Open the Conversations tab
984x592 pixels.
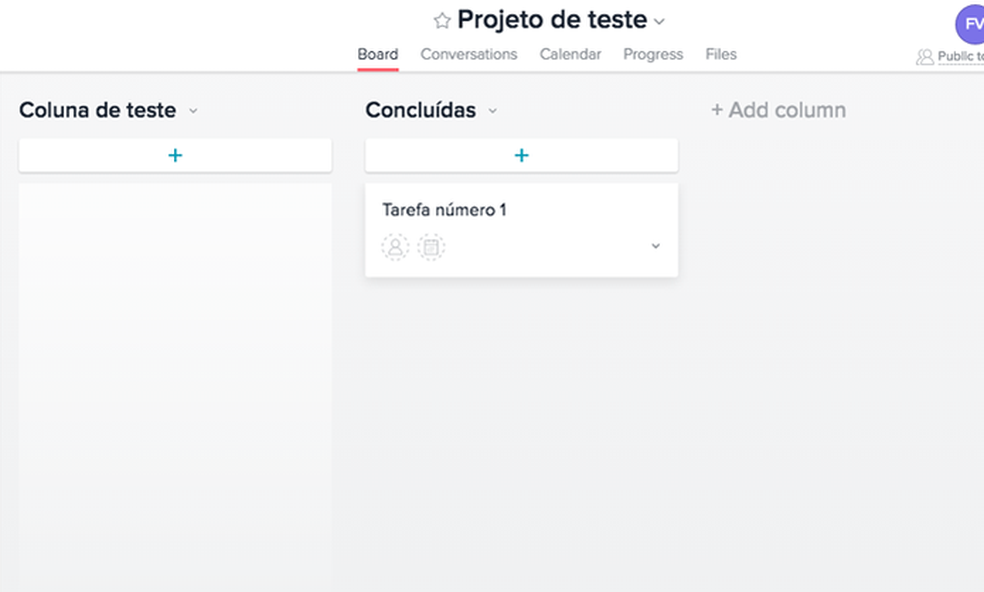[469, 55]
